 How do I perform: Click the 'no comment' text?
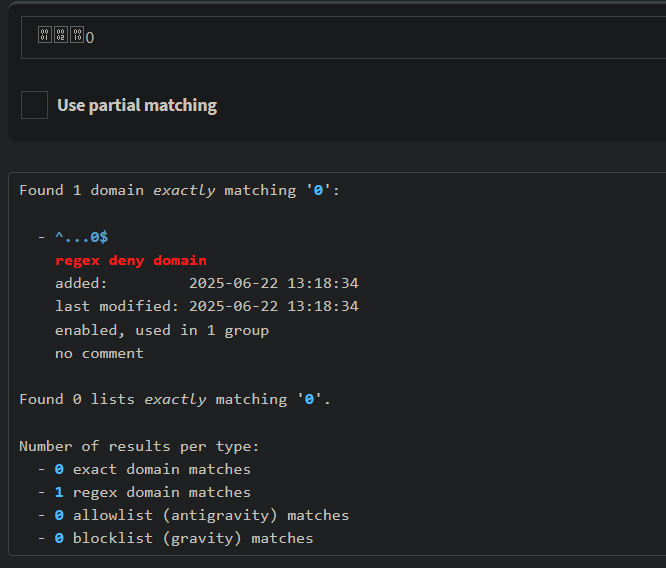coord(99,353)
